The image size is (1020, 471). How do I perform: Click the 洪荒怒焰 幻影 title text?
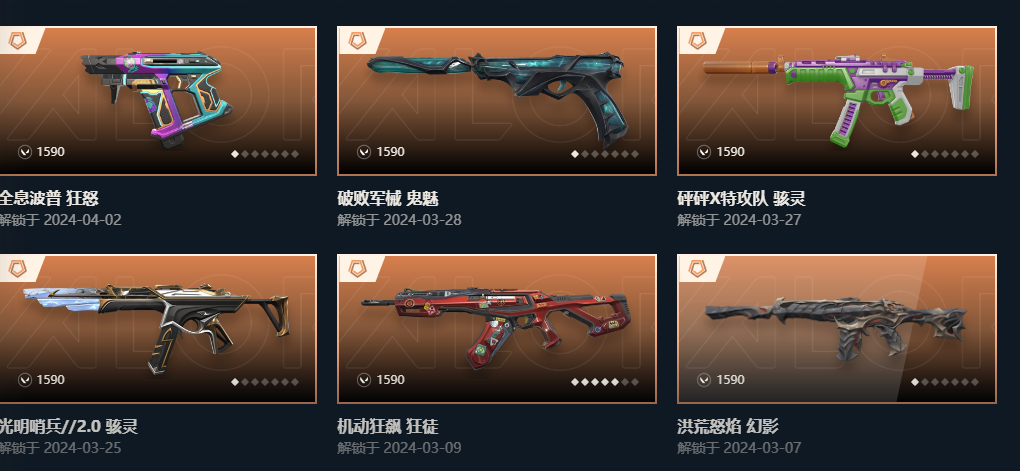[x=727, y=427]
